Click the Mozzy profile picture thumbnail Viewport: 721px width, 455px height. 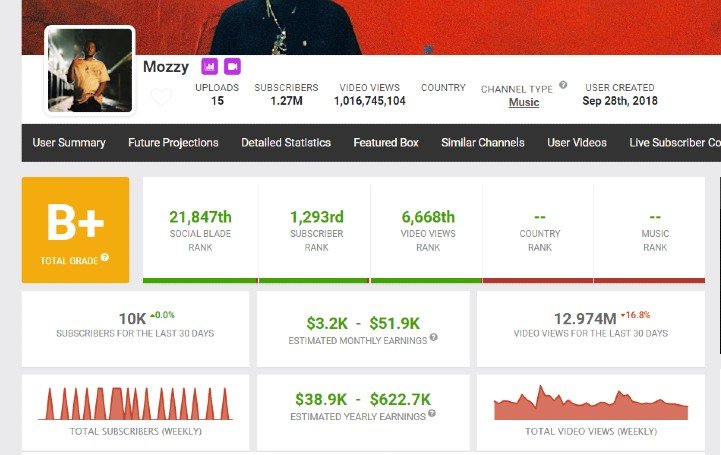point(90,70)
